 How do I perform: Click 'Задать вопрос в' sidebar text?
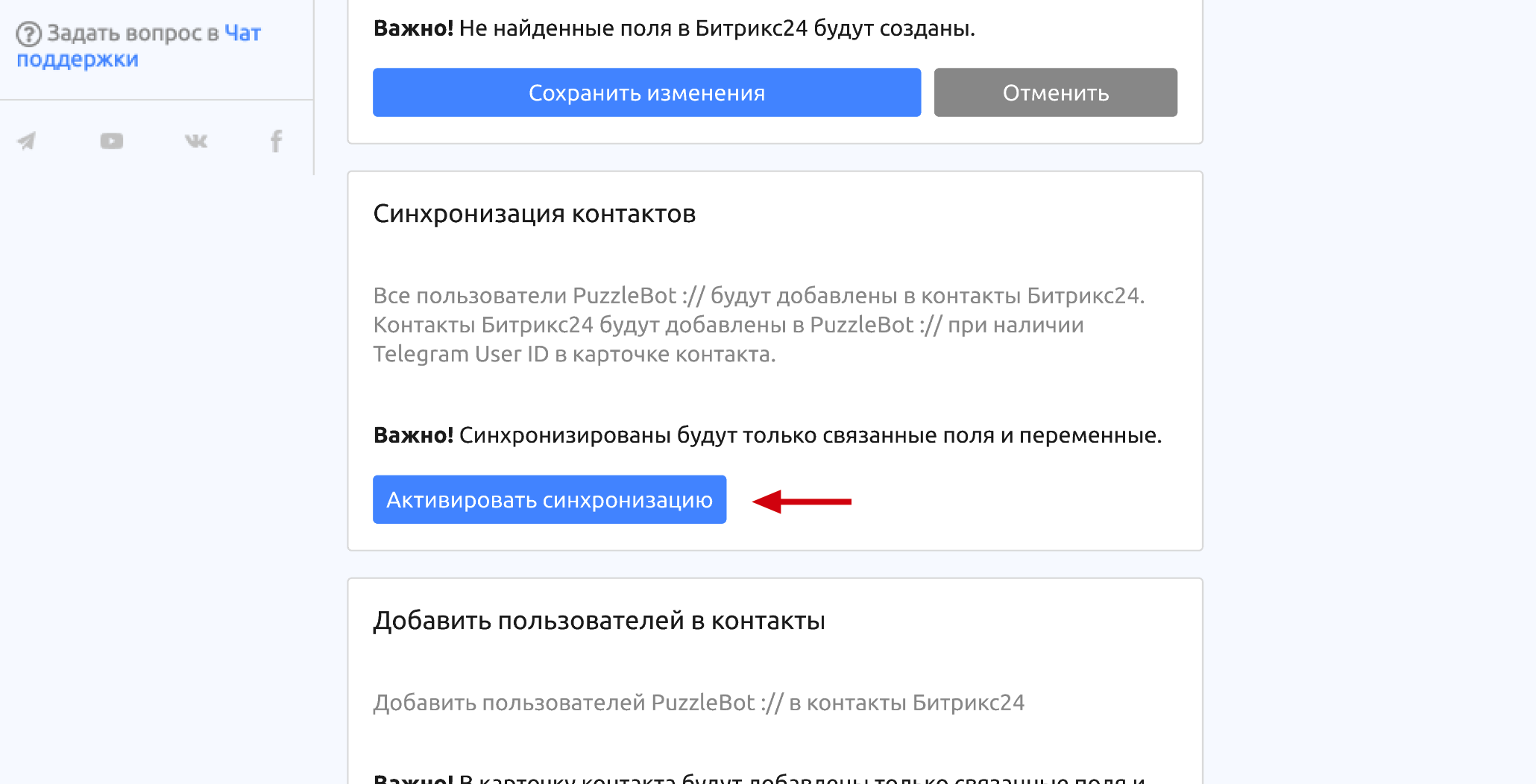[x=133, y=34]
